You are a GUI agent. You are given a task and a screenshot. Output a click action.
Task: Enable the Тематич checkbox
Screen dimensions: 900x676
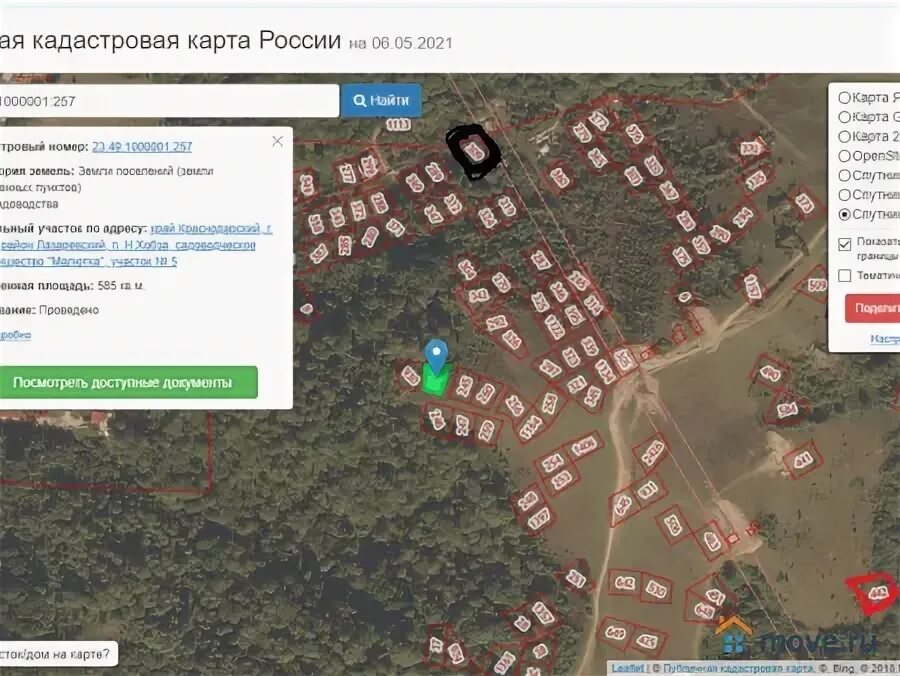click(844, 276)
